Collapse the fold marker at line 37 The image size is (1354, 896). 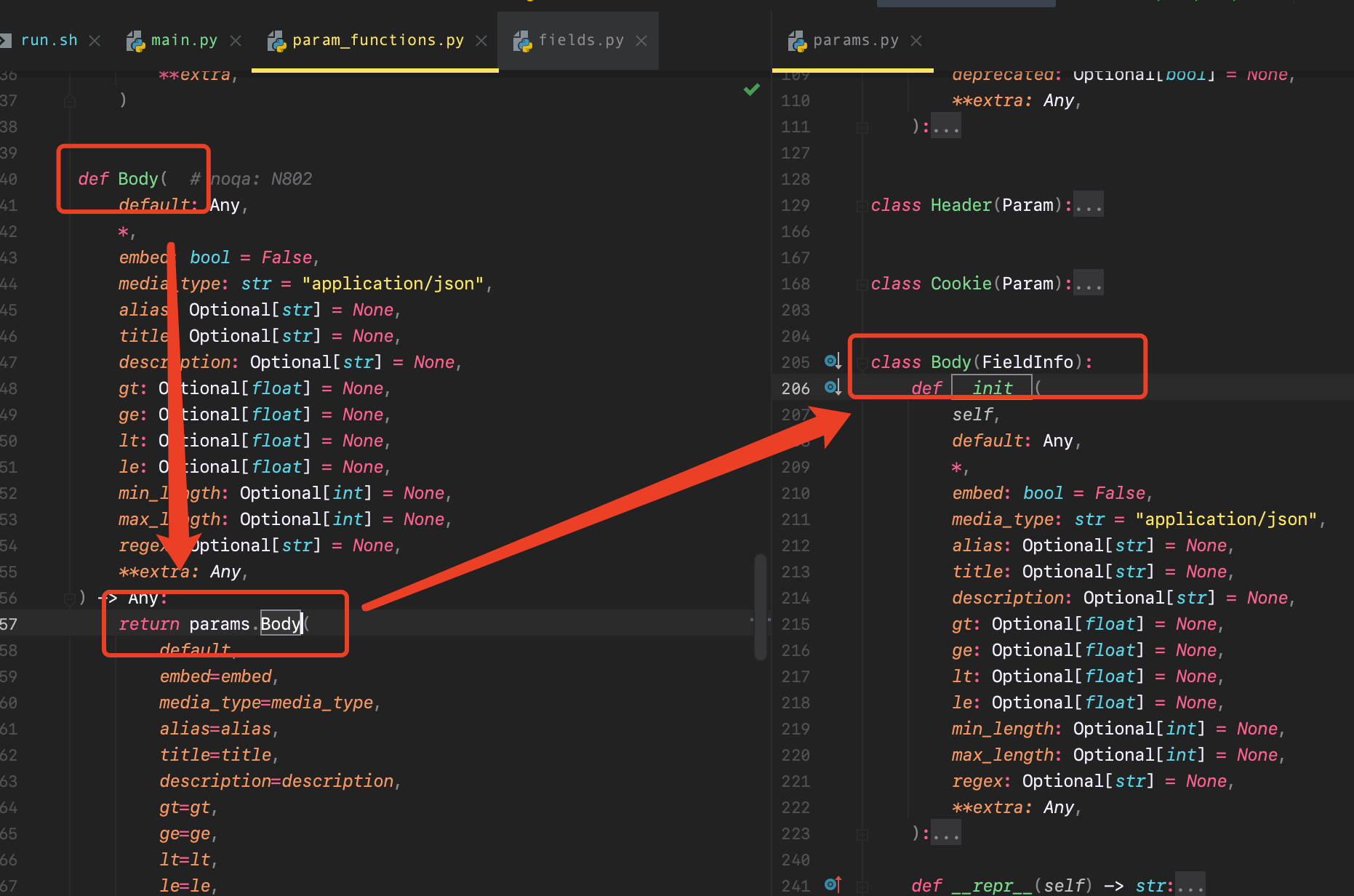point(70,101)
